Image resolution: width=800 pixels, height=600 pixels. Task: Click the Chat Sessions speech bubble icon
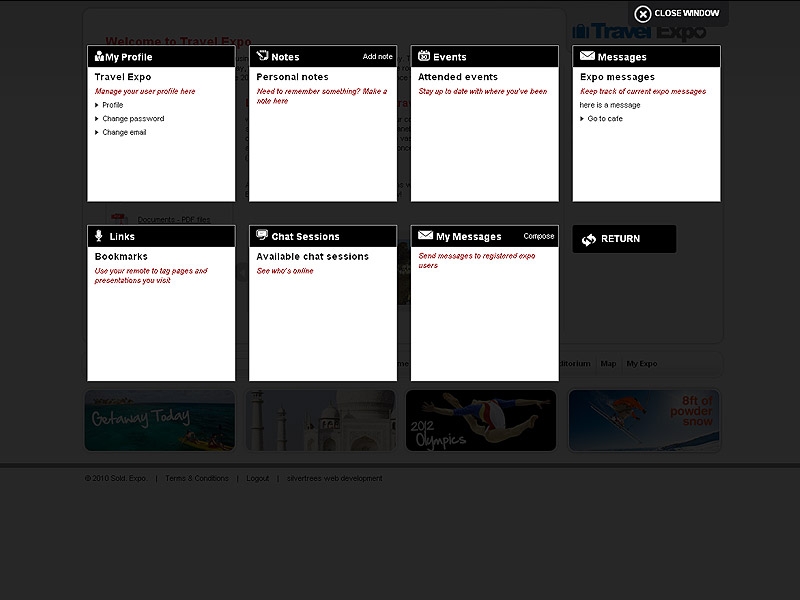click(262, 236)
